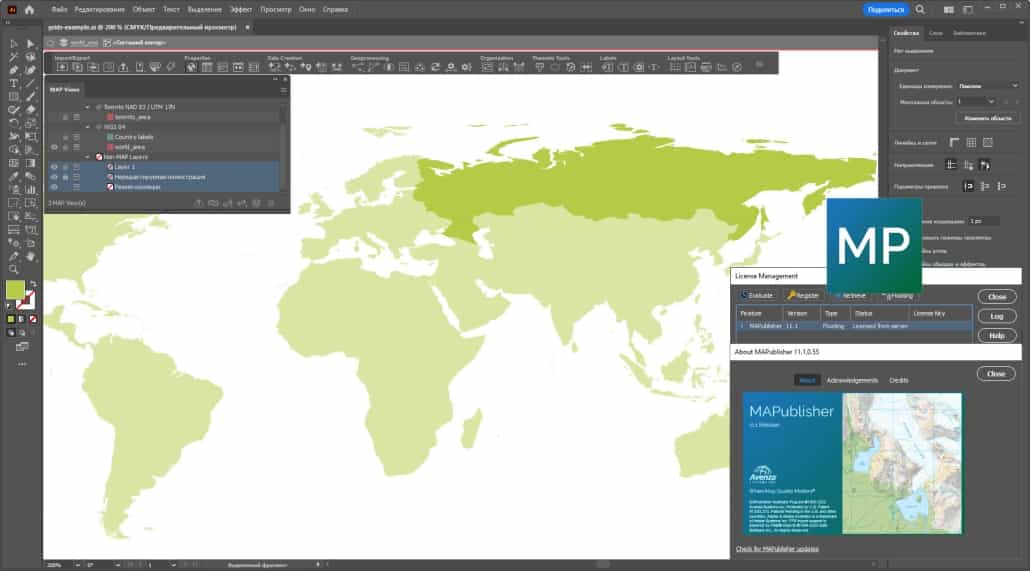Click the None color button under swatches
Image resolution: width=1030 pixels, height=571 pixels.
pyautogui.click(x=32, y=319)
